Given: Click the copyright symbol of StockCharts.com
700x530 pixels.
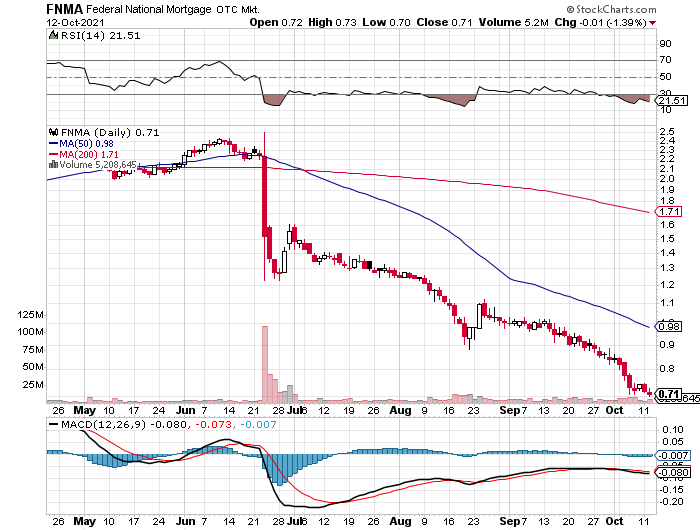Looking at the screenshot, I should click(x=570, y=9).
